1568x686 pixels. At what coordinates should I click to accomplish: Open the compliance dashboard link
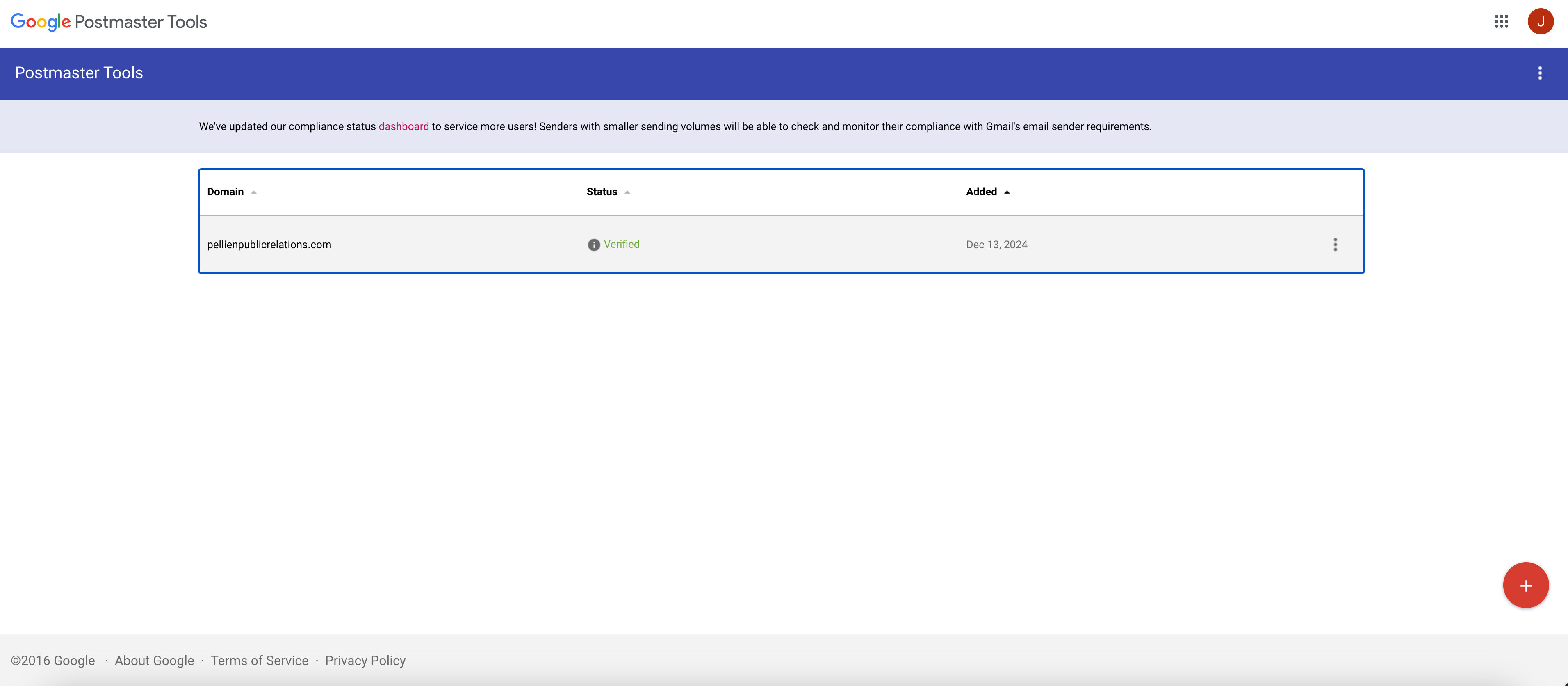click(403, 127)
